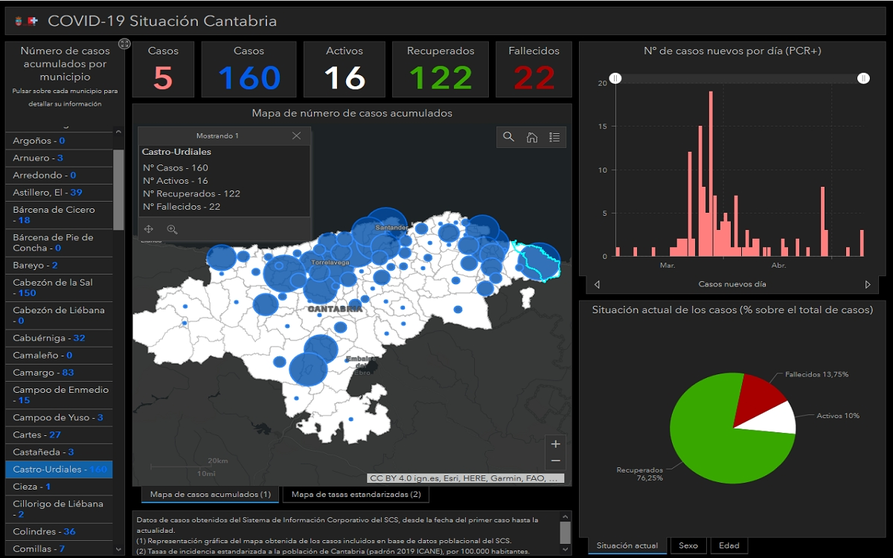Click the CC BY 4.0 map attribution
Image resolution: width=893 pixels, height=558 pixels.
466,478
